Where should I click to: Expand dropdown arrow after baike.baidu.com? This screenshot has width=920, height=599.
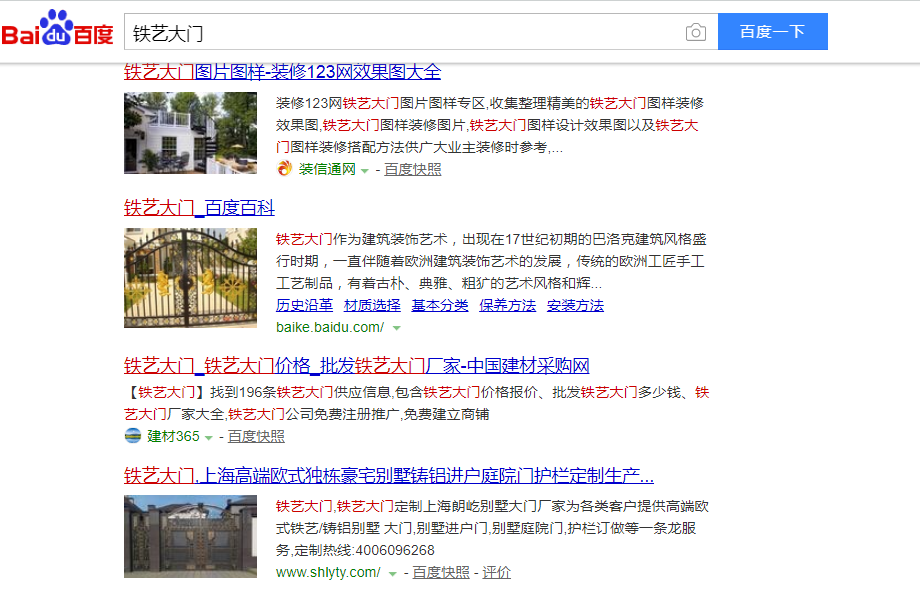pyautogui.click(x=396, y=328)
